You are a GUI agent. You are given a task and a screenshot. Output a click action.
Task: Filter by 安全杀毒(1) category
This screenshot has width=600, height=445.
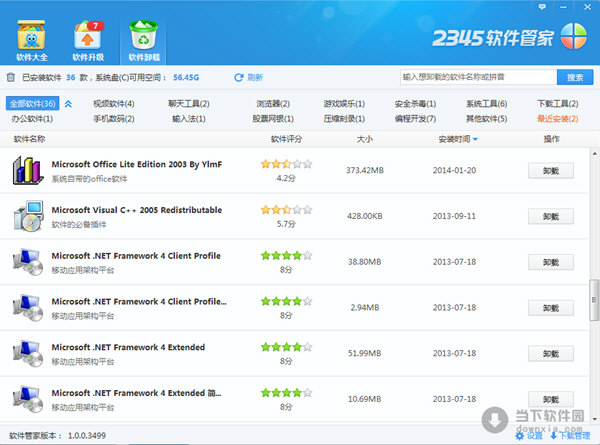[x=415, y=104]
